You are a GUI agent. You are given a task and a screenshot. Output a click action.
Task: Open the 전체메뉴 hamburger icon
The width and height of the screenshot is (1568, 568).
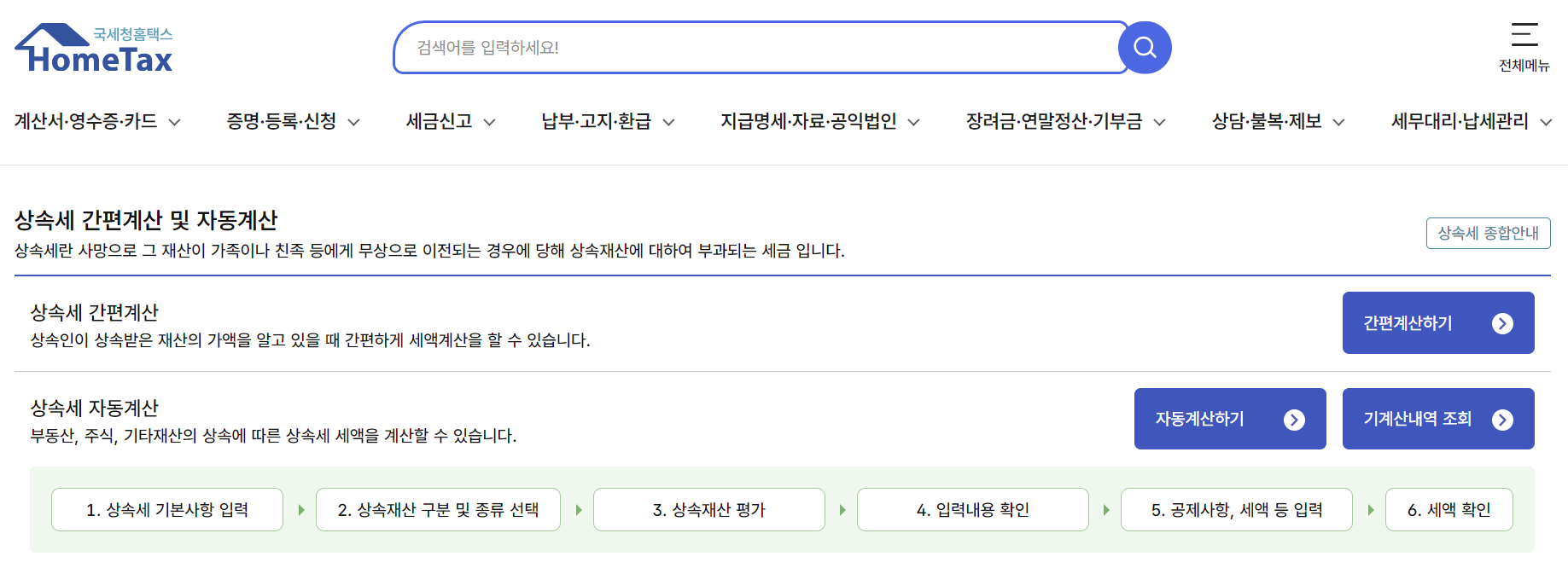coord(1525,36)
